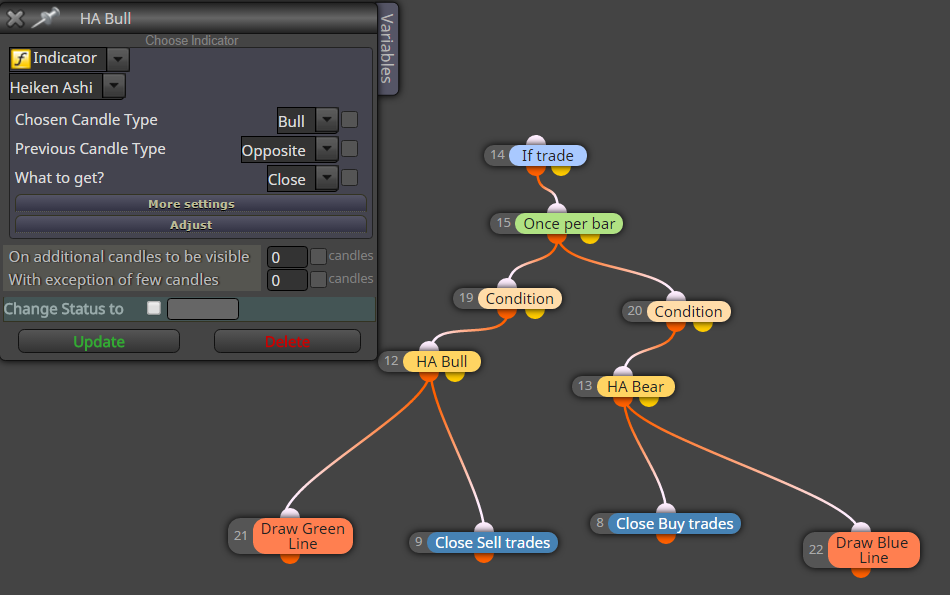Pin the HA Bull properties panel
This screenshot has width=950, height=595.
tap(46, 18)
